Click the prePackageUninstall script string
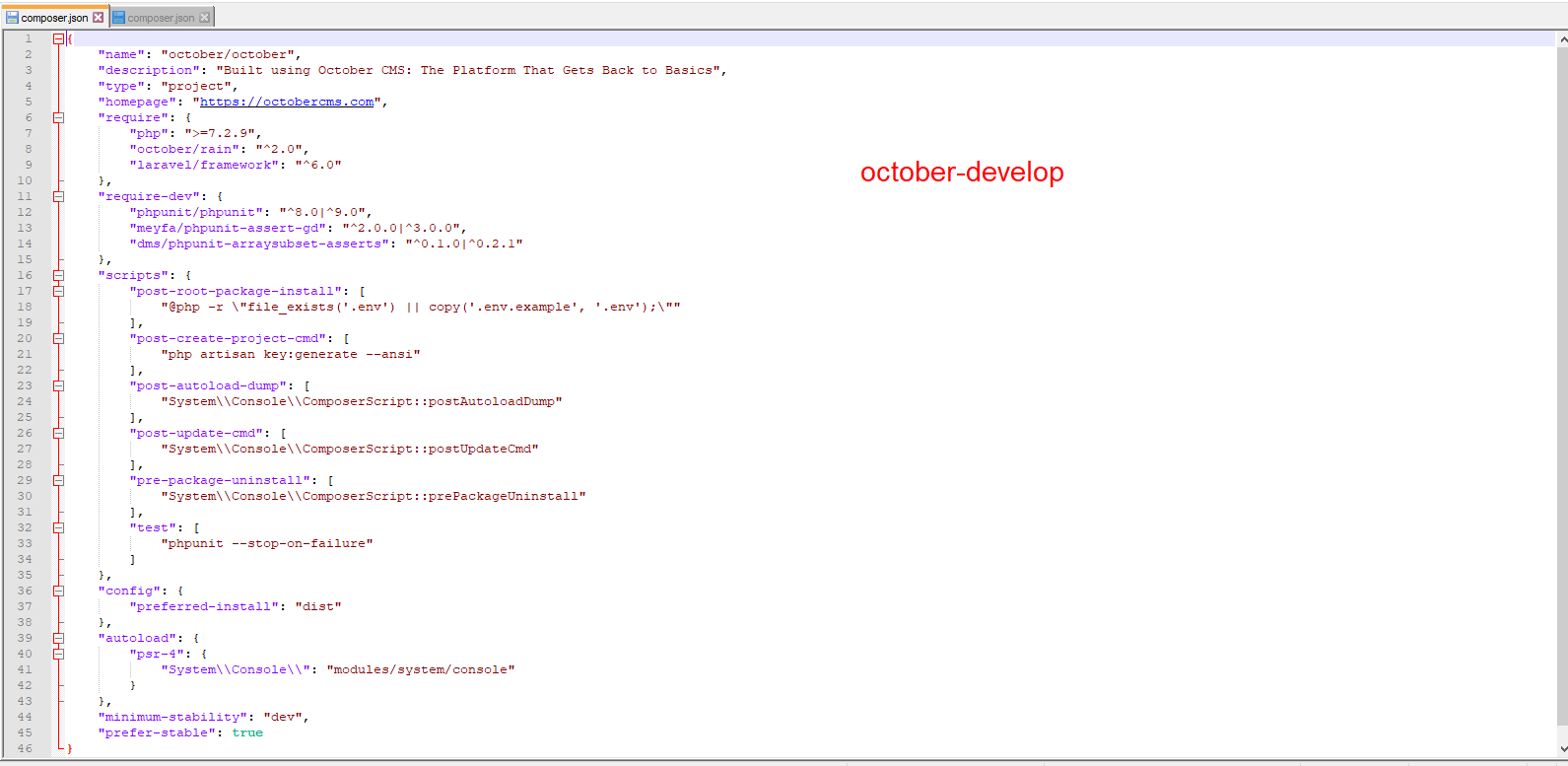Viewport: 1568px width, 766px height. click(374, 496)
